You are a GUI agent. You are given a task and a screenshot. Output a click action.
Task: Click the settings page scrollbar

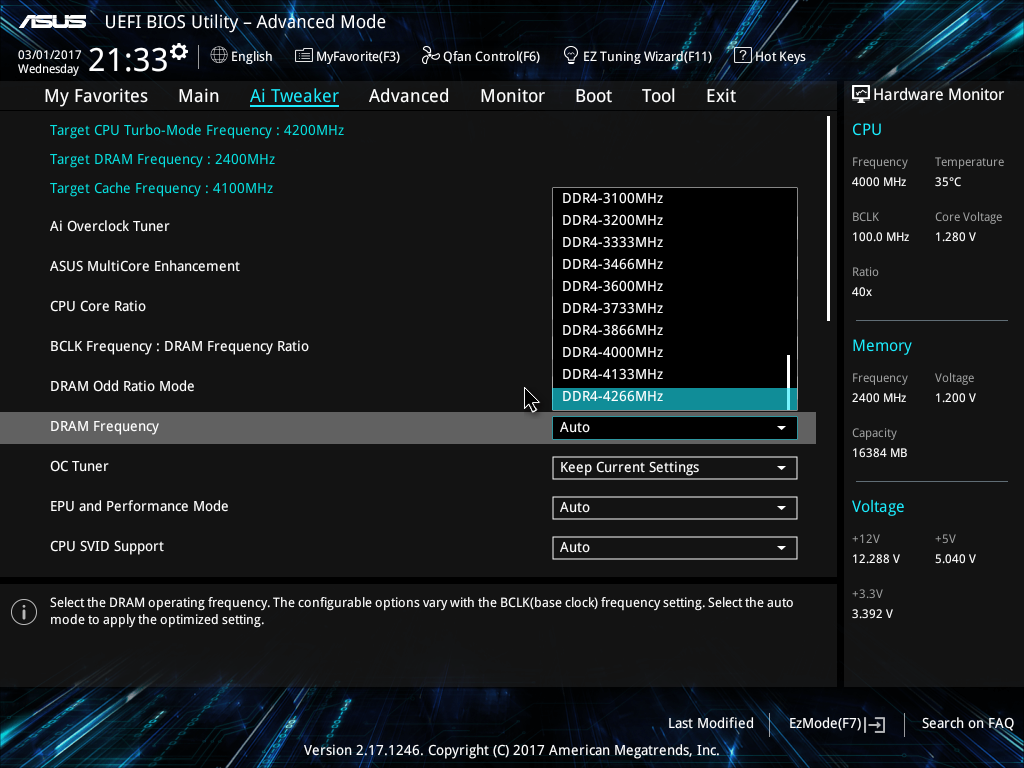828,219
